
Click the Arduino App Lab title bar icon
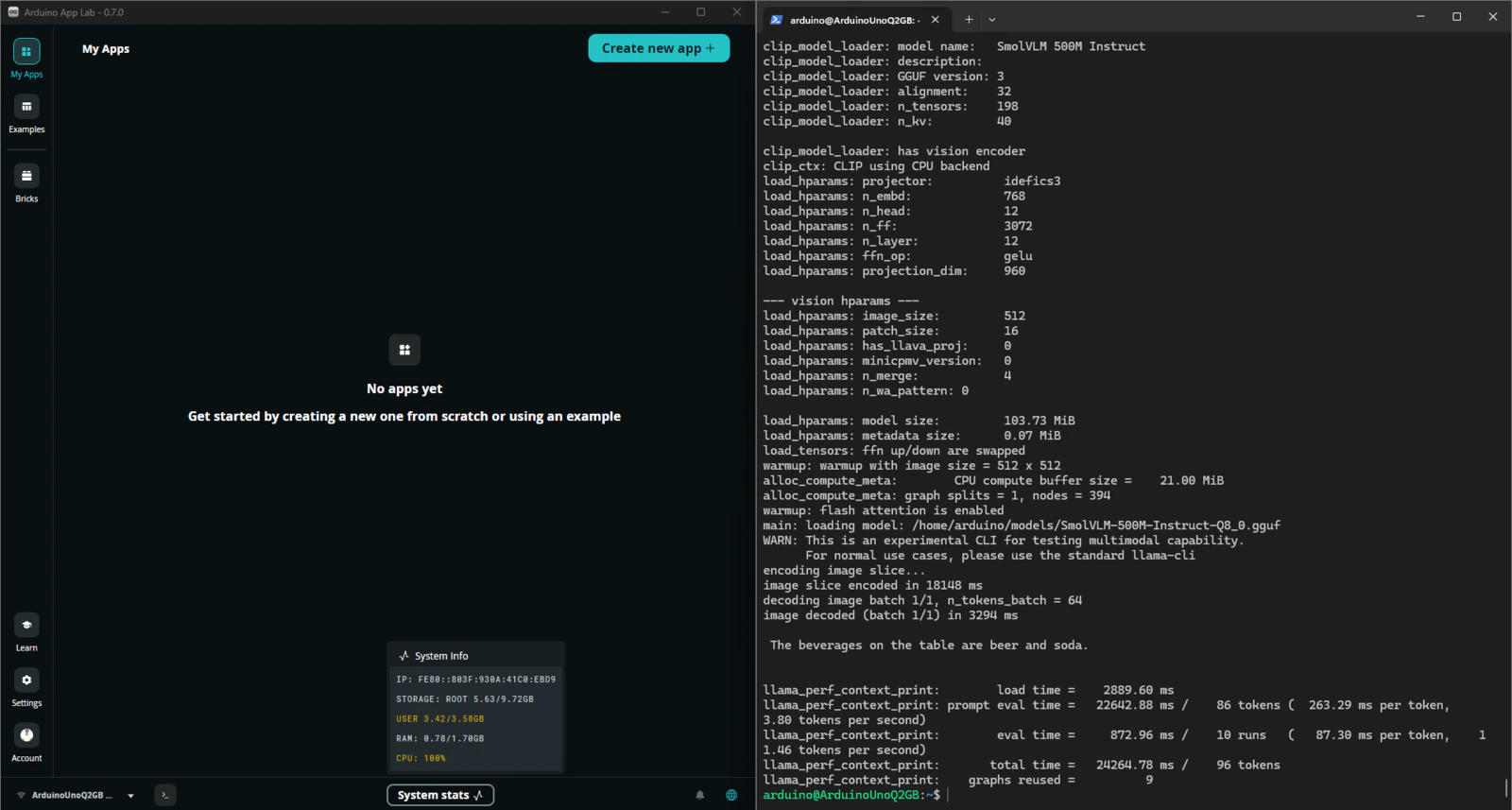pyautogui.click(x=13, y=12)
